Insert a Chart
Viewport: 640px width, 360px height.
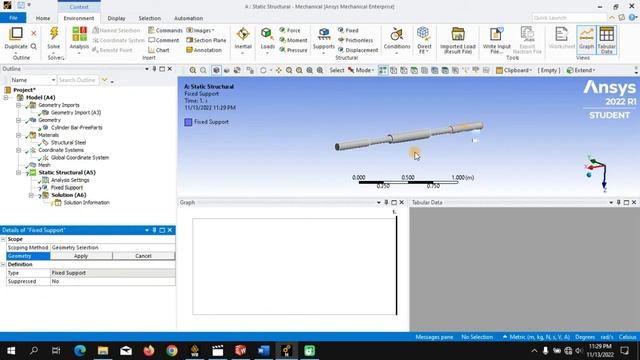159,50
